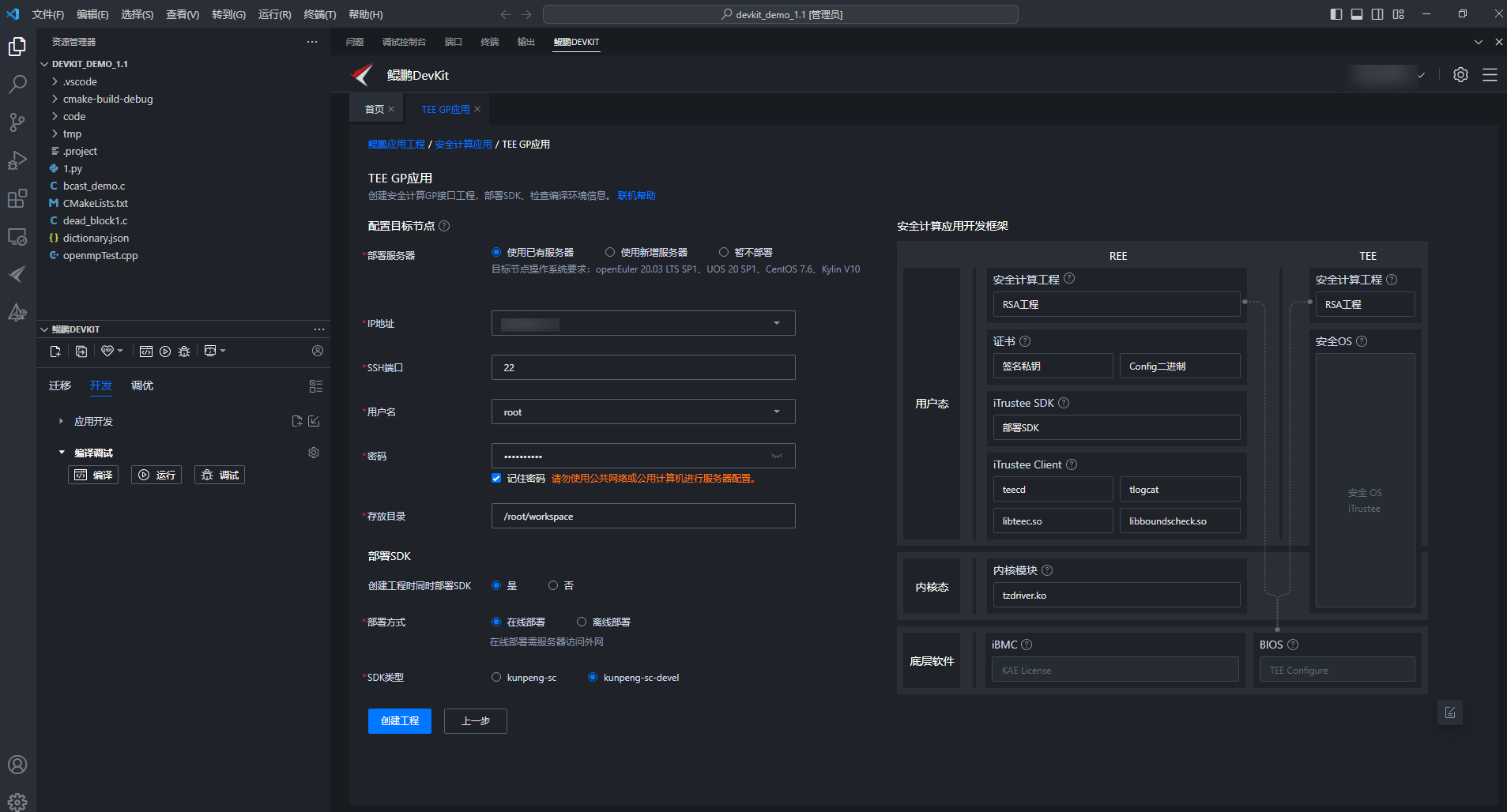Select 否 for deploying SDK with project
Screen dimensions: 1507x812
pos(553,585)
